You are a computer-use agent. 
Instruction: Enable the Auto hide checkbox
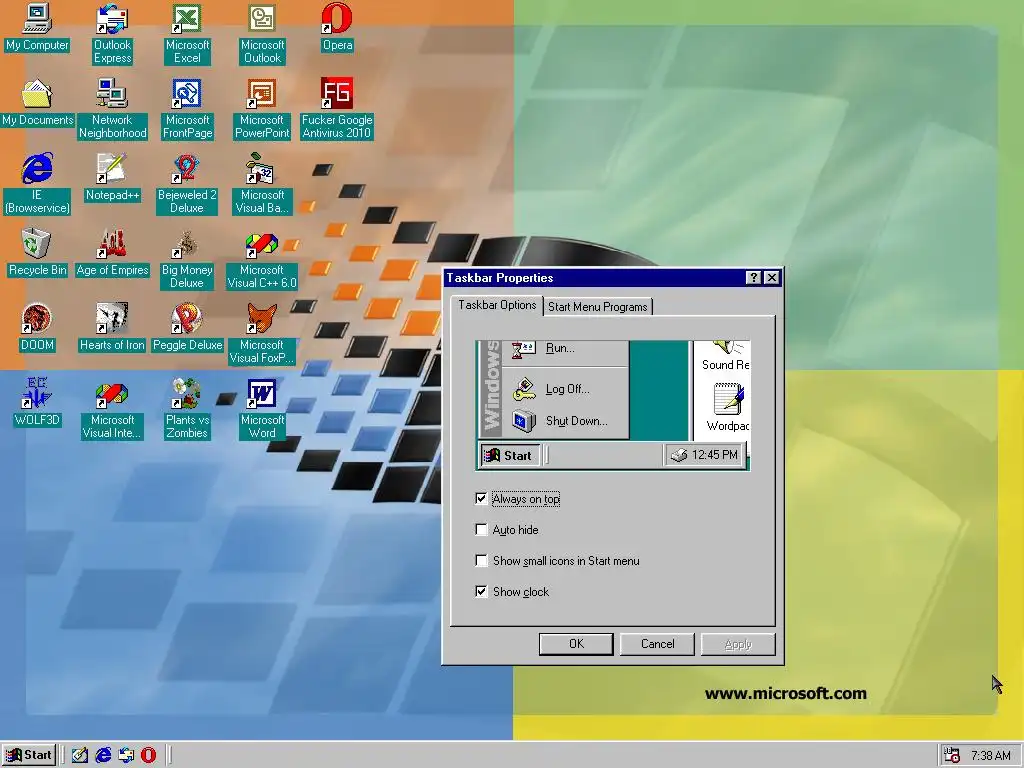coord(481,530)
